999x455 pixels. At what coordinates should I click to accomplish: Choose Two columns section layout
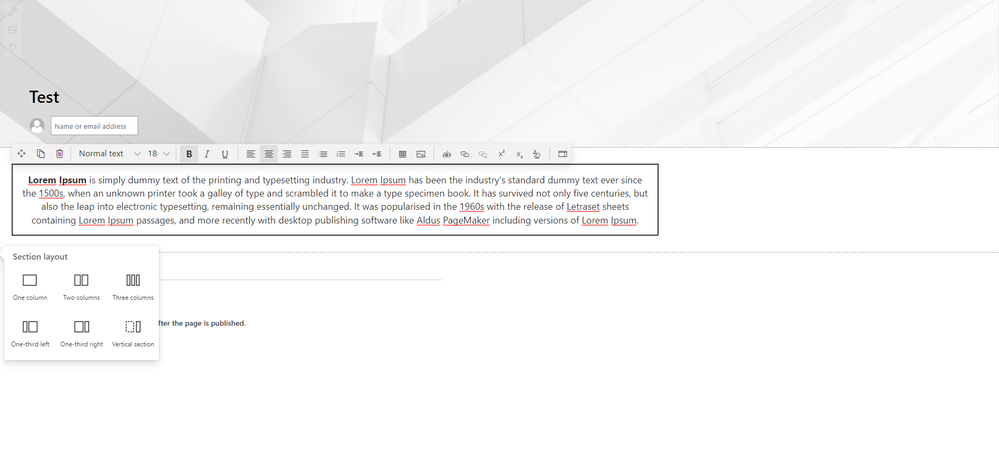pos(82,287)
